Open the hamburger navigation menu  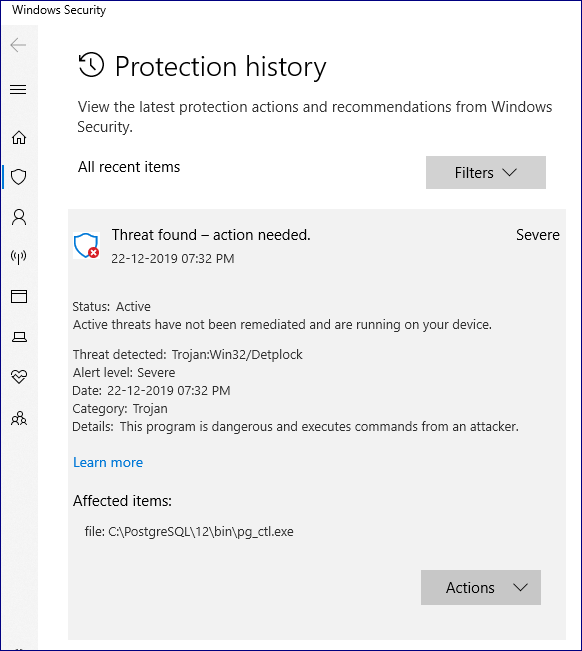click(18, 89)
